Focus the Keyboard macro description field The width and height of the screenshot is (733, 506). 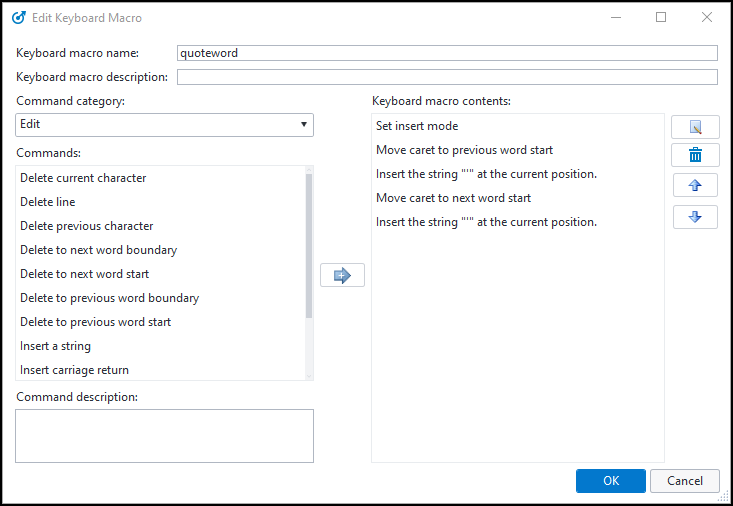(x=447, y=77)
